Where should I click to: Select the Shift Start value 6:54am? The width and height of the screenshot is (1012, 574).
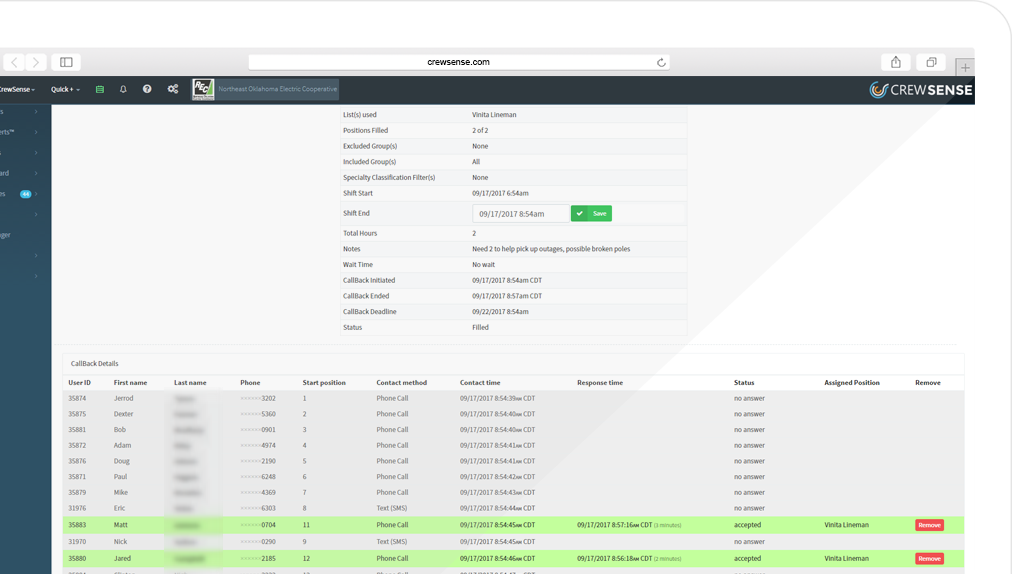500,193
